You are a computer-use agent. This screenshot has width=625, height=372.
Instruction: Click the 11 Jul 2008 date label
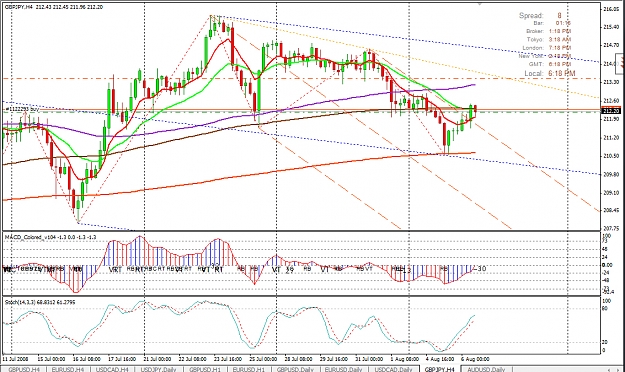coord(15,359)
